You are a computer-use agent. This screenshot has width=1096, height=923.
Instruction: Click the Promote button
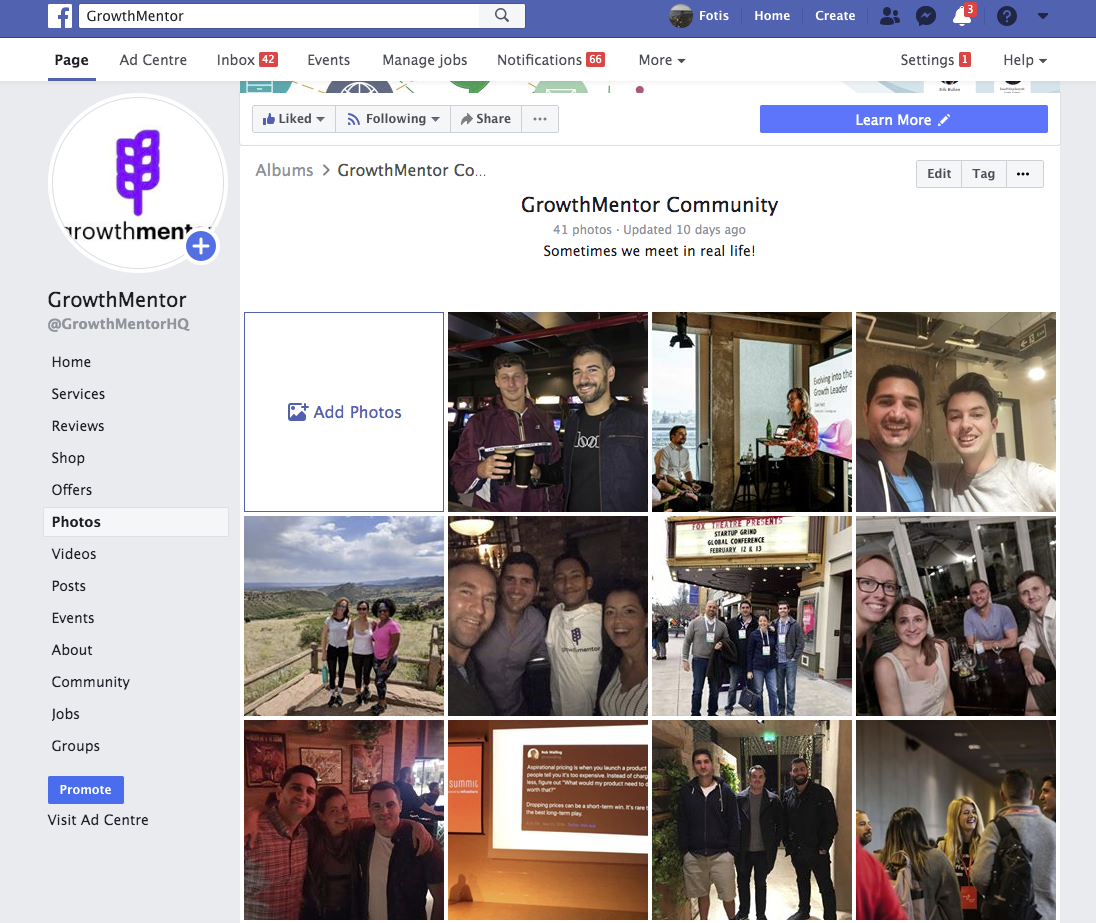(x=85, y=789)
